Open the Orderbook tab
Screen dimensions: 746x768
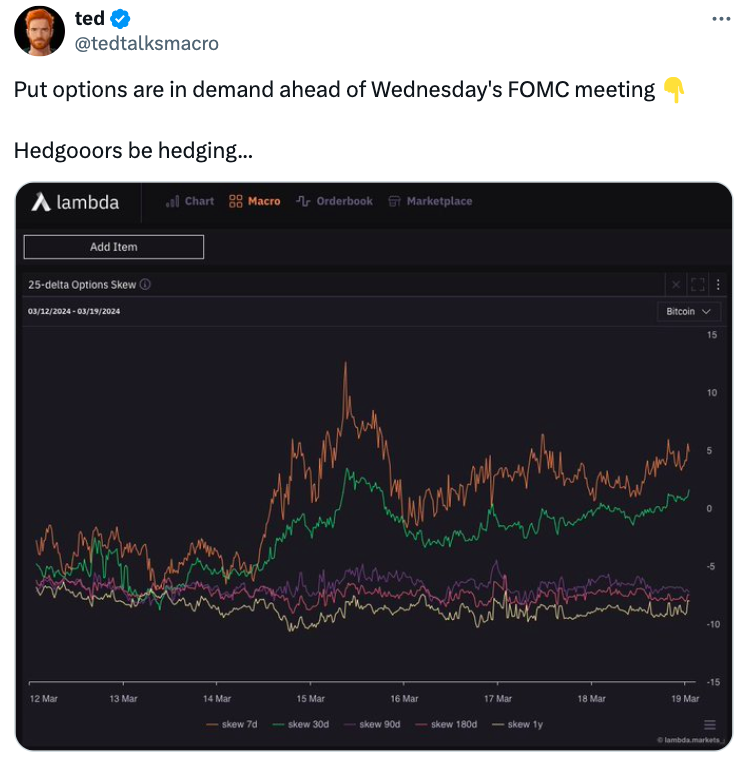[x=334, y=201]
